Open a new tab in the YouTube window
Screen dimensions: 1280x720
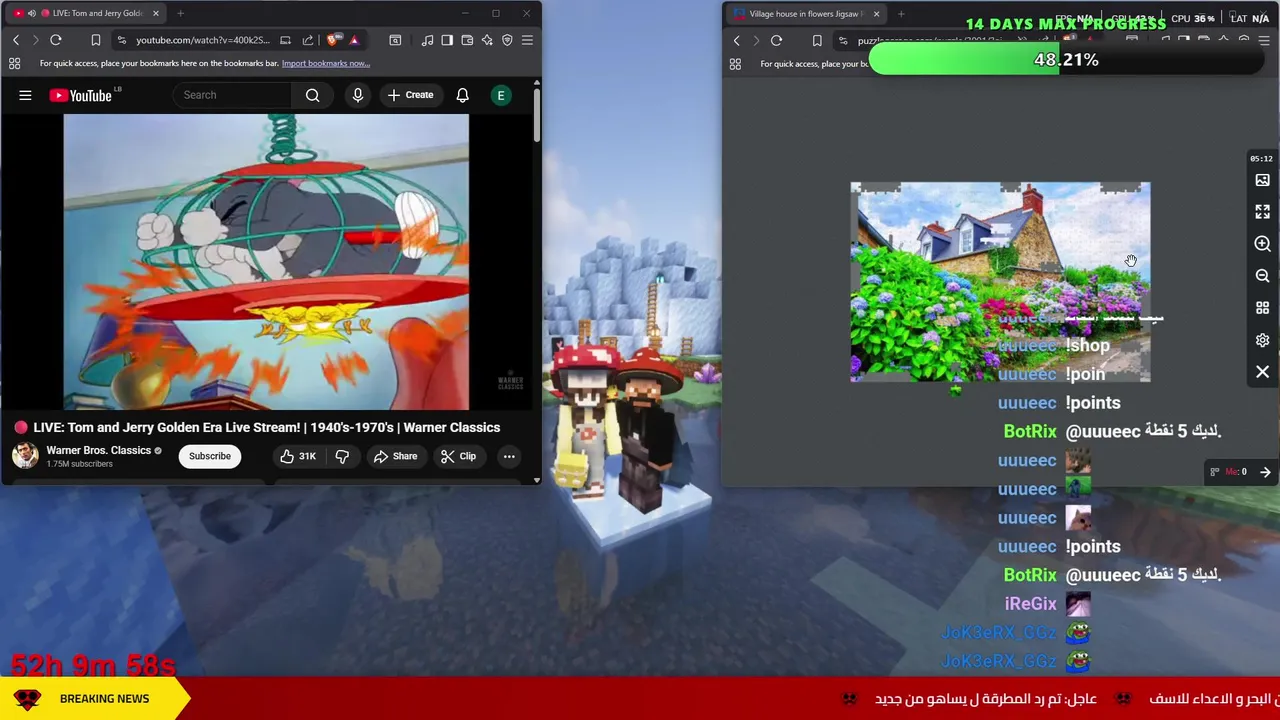(x=180, y=13)
